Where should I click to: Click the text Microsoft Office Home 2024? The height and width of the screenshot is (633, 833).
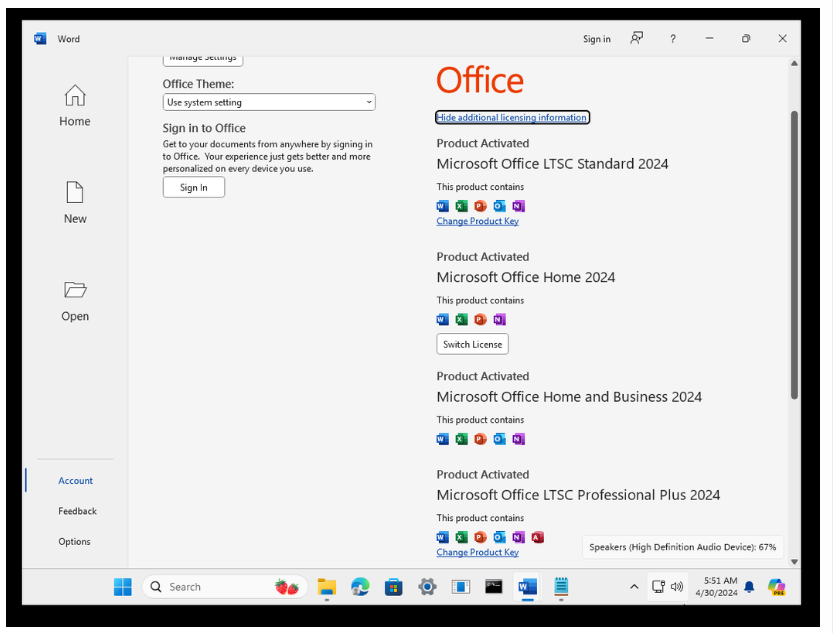pos(526,277)
